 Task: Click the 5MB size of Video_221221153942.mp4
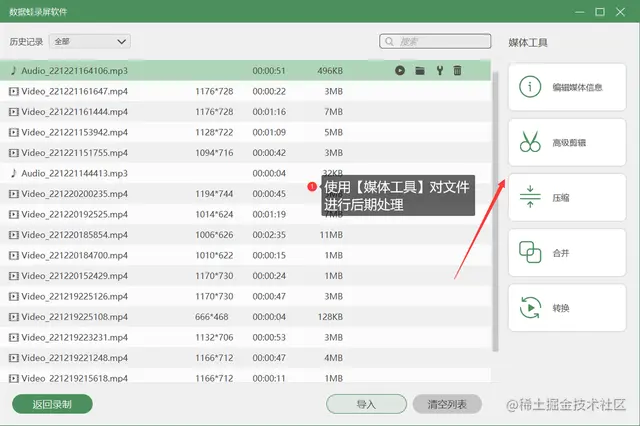coord(333,132)
